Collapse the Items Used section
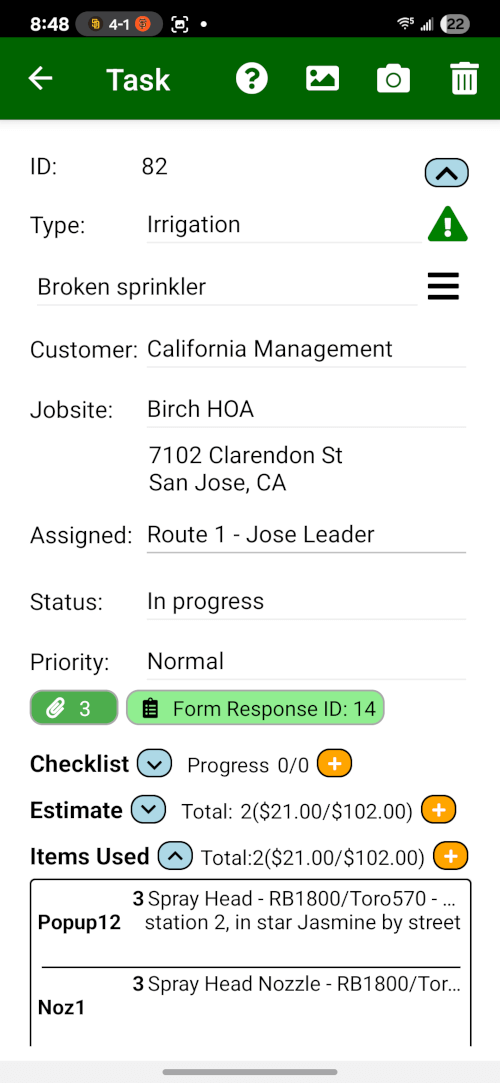Image resolution: width=500 pixels, height=1083 pixels. [175, 856]
